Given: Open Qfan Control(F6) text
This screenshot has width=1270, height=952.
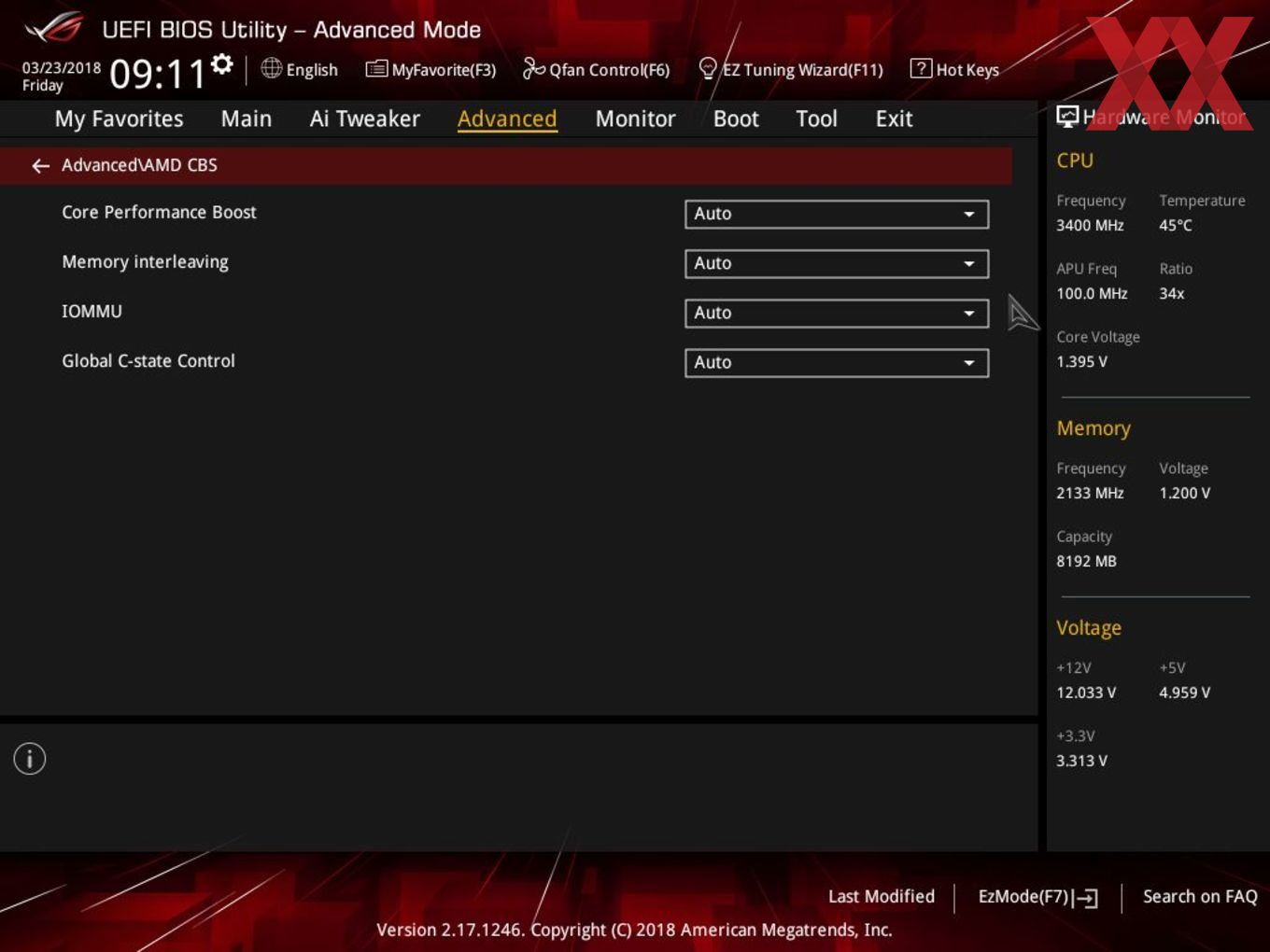Looking at the screenshot, I should [610, 70].
